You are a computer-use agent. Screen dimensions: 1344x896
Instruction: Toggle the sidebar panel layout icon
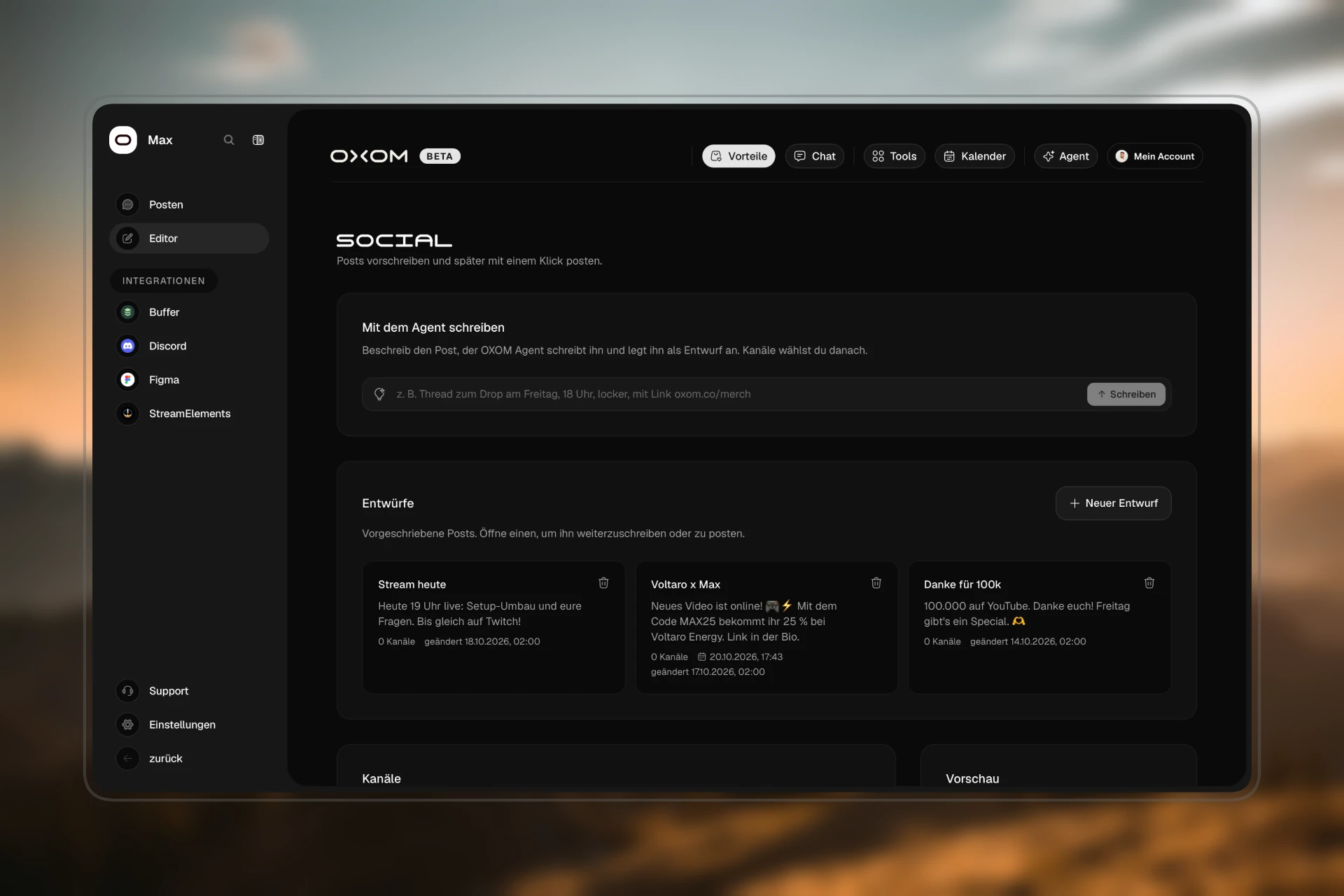[x=258, y=140]
